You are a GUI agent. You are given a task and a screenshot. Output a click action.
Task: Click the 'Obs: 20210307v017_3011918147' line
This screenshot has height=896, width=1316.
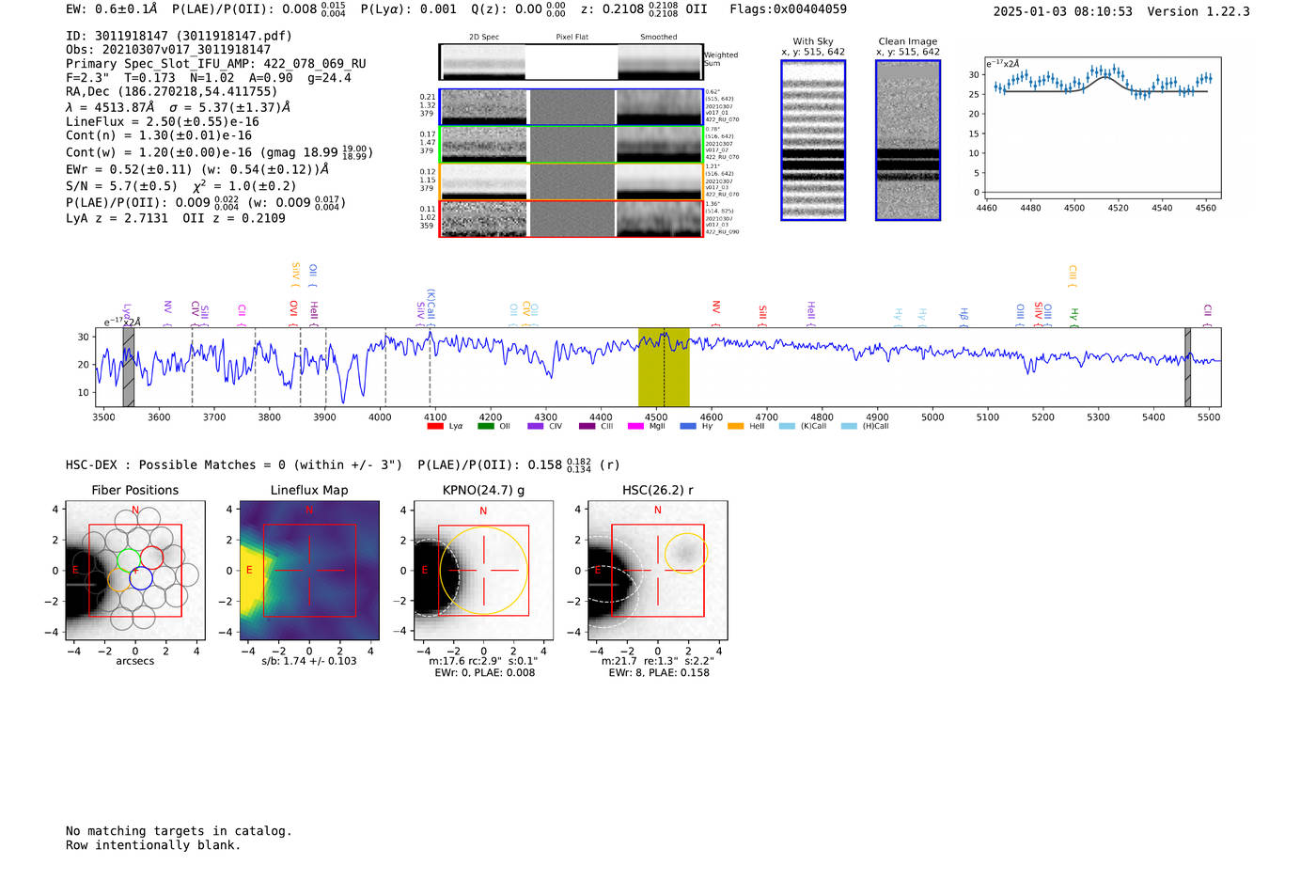pos(168,50)
